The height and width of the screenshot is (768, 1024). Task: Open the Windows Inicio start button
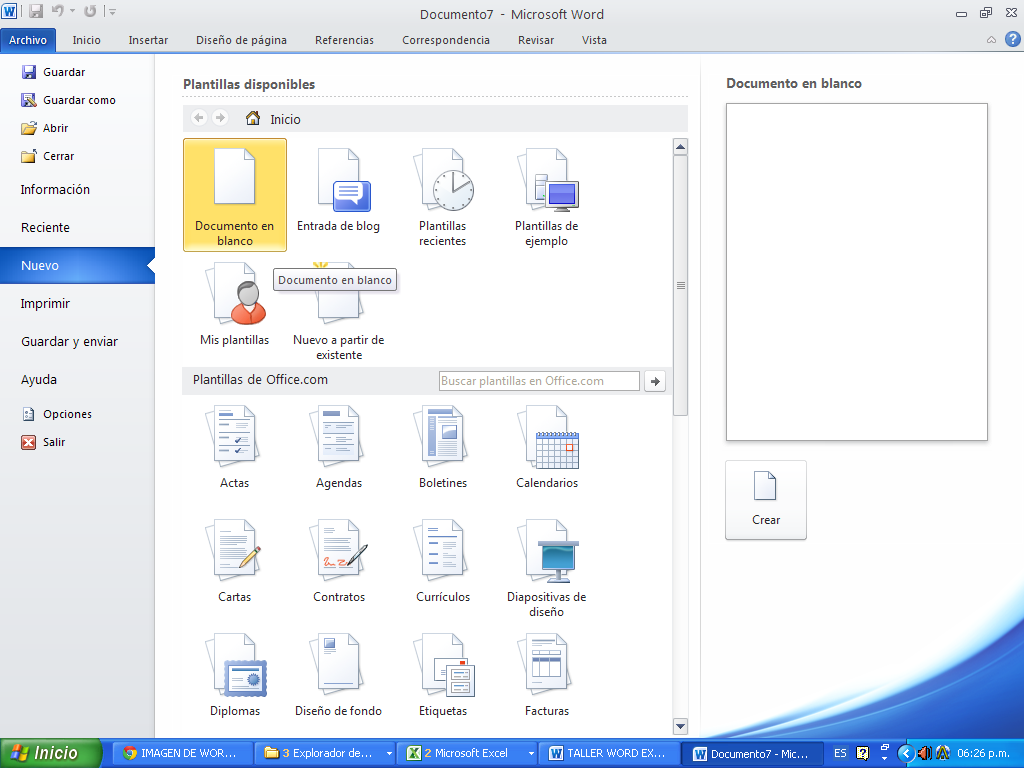tap(52, 753)
